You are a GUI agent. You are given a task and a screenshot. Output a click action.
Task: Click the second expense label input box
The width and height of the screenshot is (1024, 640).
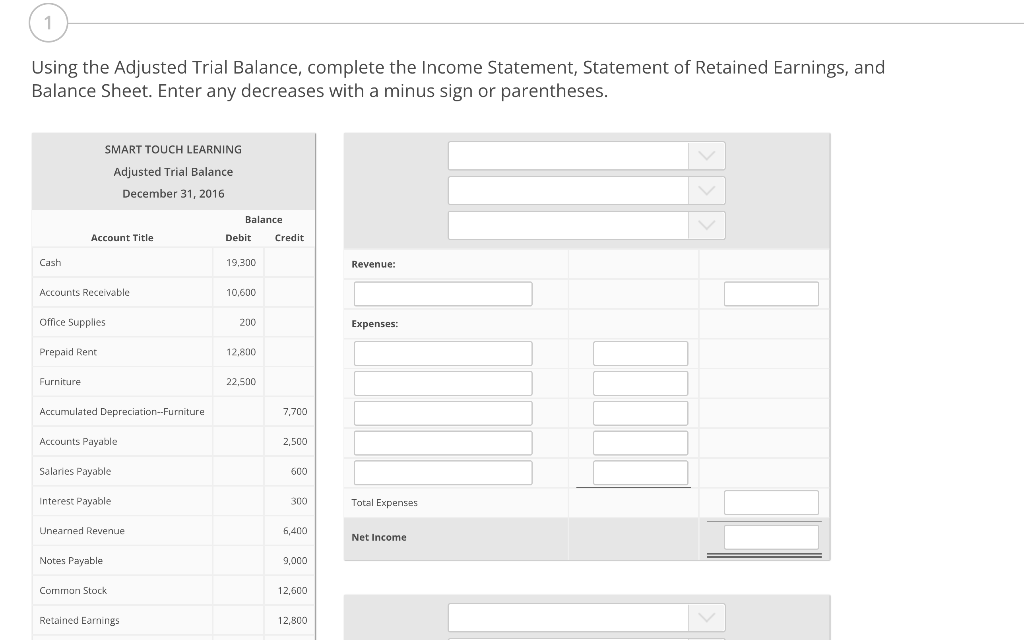pyautogui.click(x=442, y=382)
